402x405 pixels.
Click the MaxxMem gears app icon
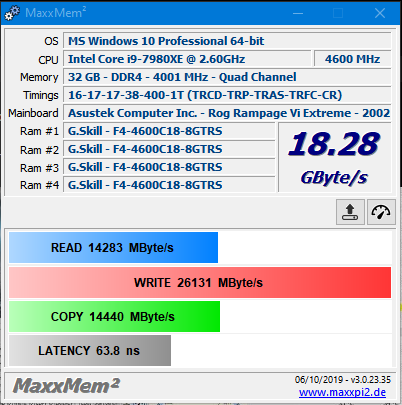tap(12, 13)
